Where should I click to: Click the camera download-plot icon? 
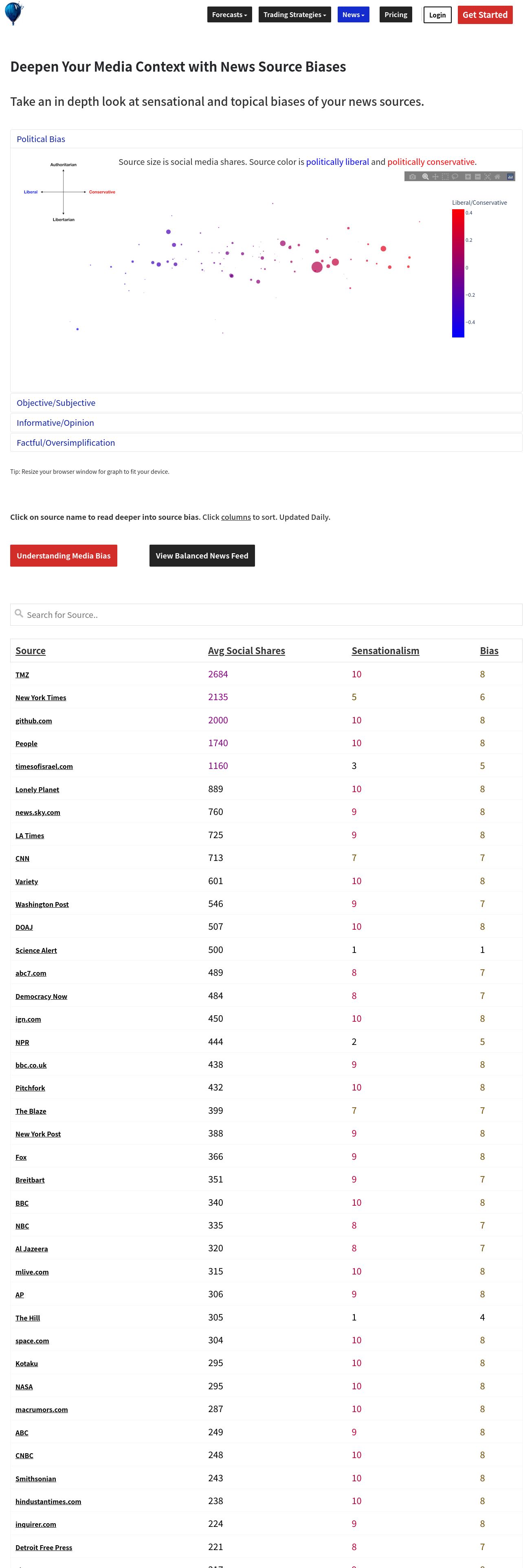(x=412, y=177)
